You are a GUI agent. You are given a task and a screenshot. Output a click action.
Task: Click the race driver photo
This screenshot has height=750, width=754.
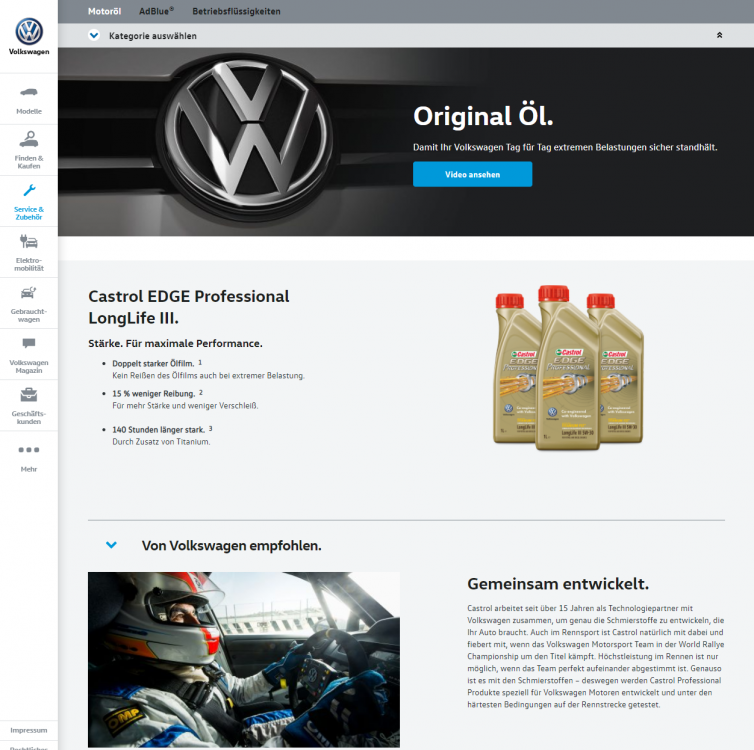coord(243,658)
